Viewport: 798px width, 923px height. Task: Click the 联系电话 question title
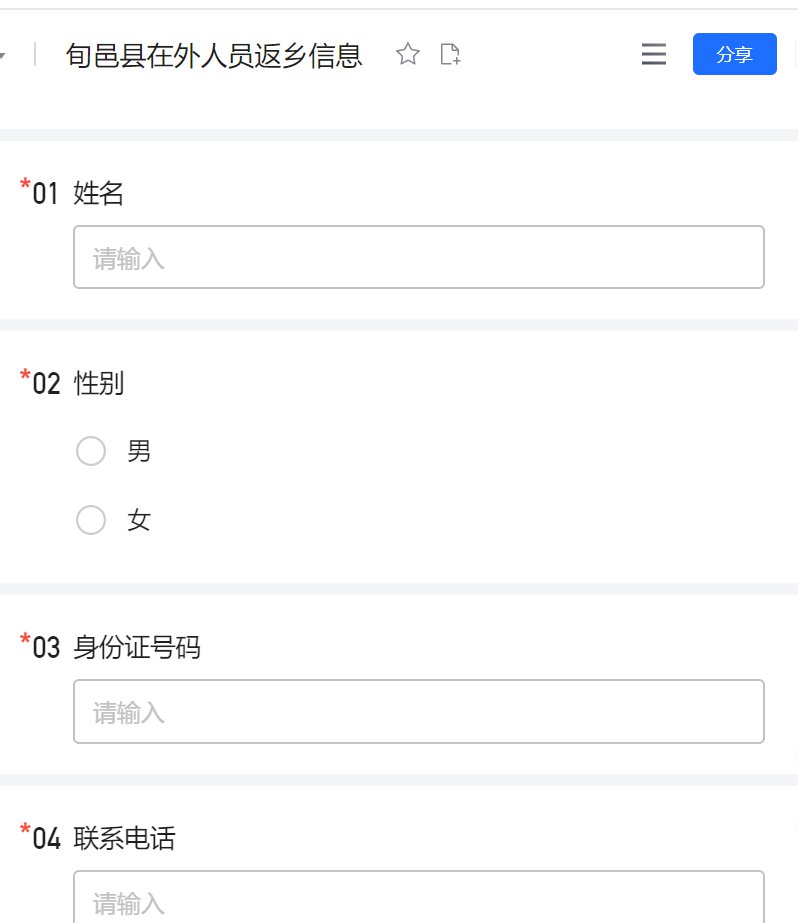click(124, 838)
